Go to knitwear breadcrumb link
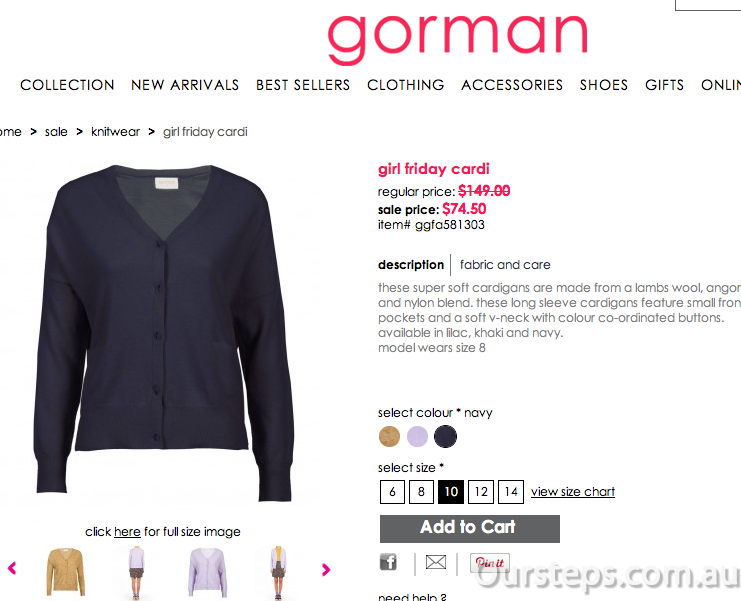Screen dimensions: 741x601 (x=115, y=132)
